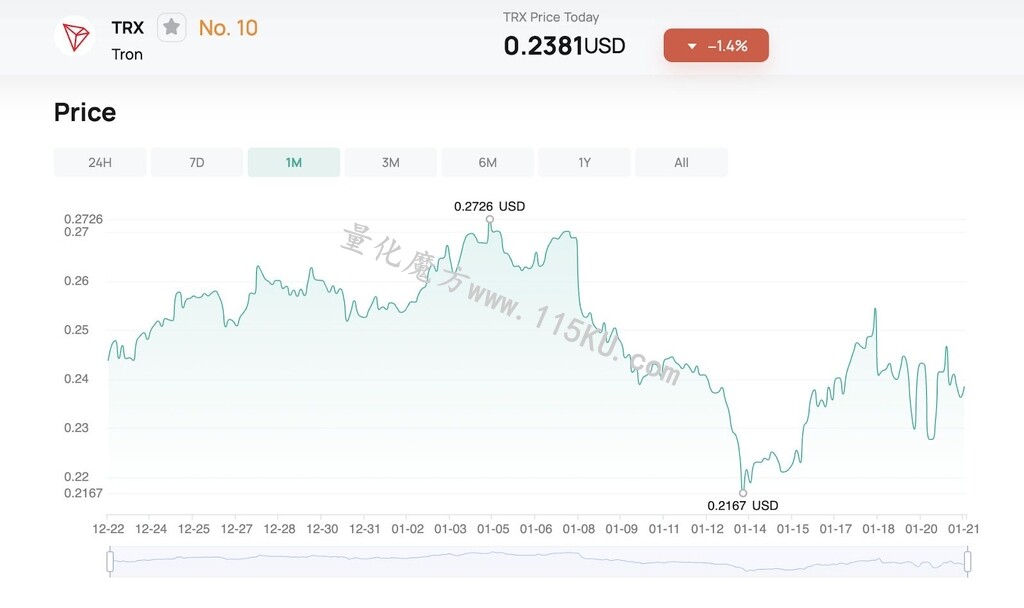Screen dimensions: 1024x608
Task: Click the left handle of the range slider
Action: [x=110, y=562]
